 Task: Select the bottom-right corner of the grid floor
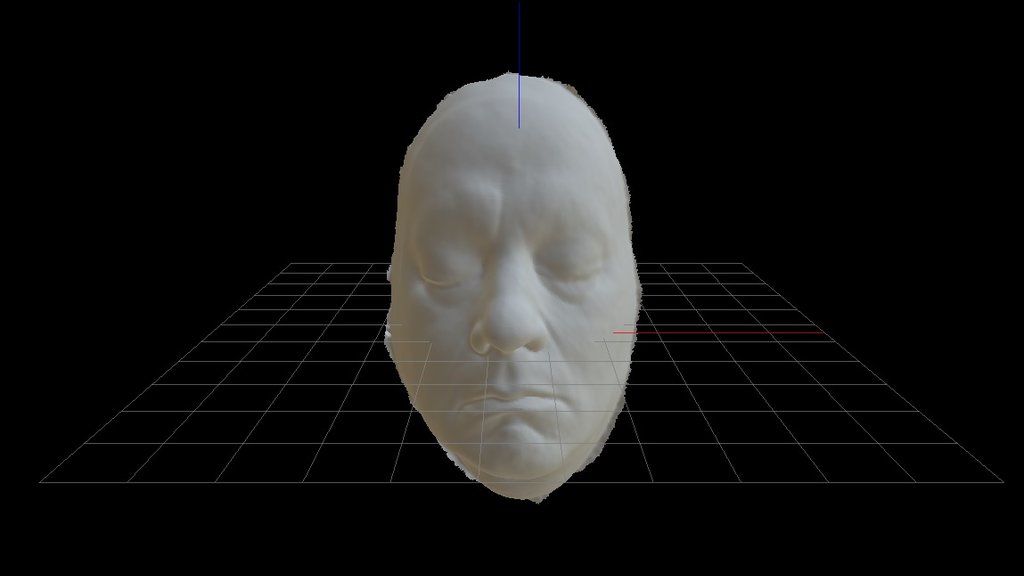(x=1002, y=482)
